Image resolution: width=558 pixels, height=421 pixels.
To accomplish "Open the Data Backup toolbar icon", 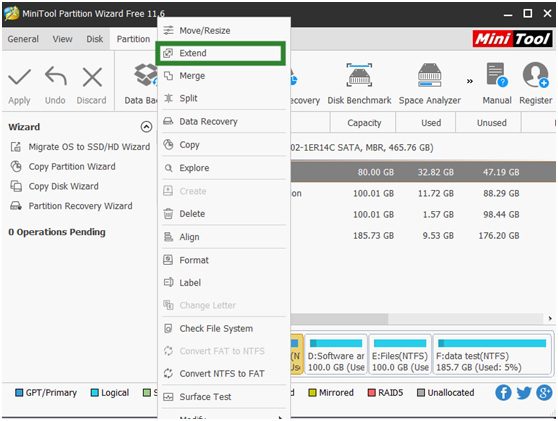I will tap(145, 75).
